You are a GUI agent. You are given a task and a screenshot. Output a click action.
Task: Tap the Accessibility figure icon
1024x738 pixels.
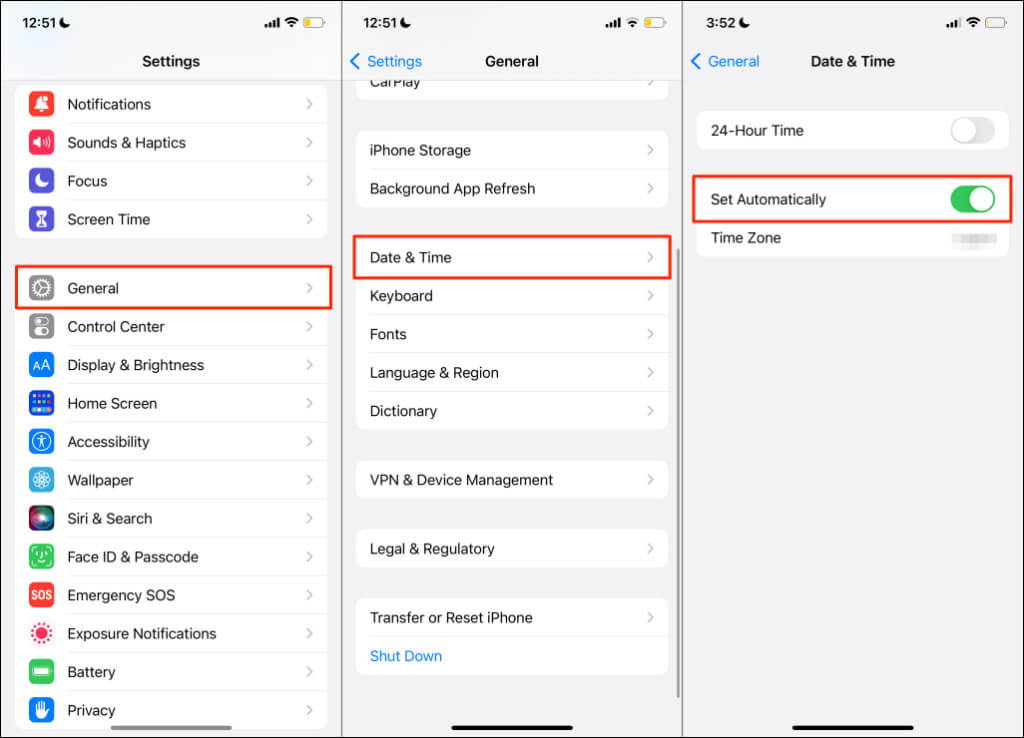coord(41,441)
